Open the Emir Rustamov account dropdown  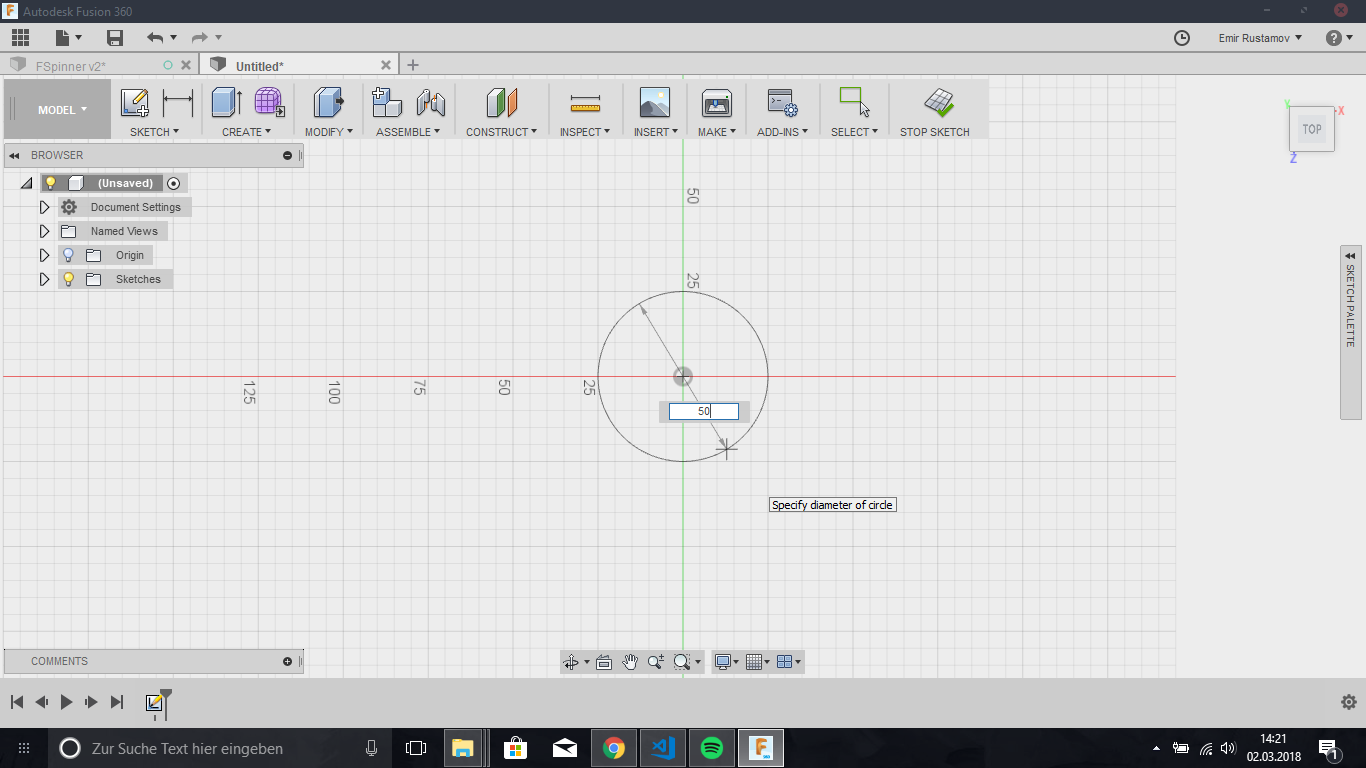[1260, 38]
